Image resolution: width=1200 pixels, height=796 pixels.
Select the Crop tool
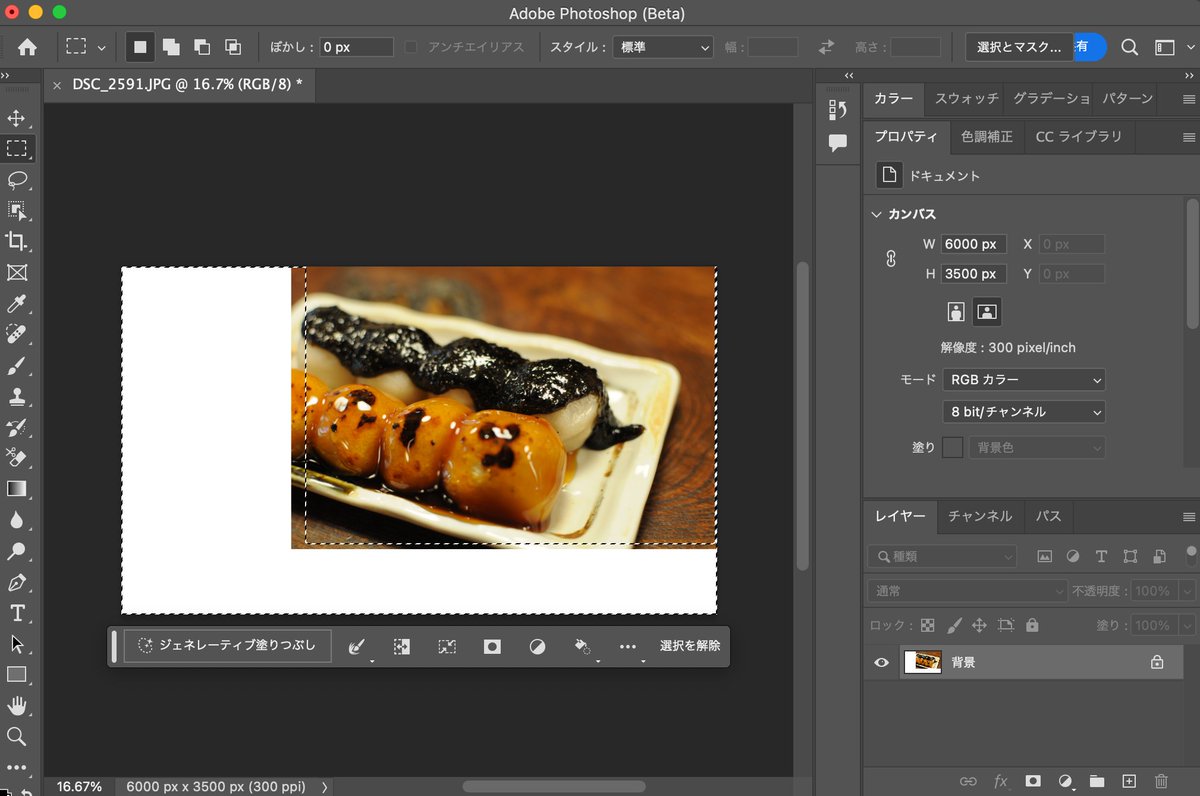click(x=17, y=241)
